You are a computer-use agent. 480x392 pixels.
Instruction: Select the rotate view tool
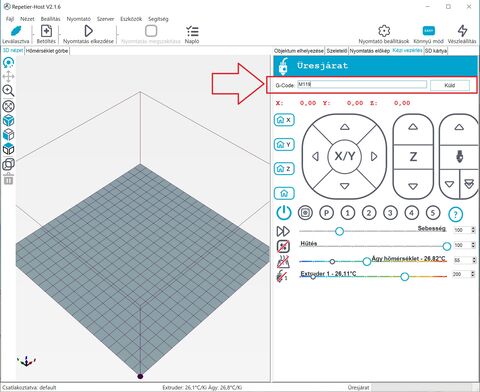8,63
